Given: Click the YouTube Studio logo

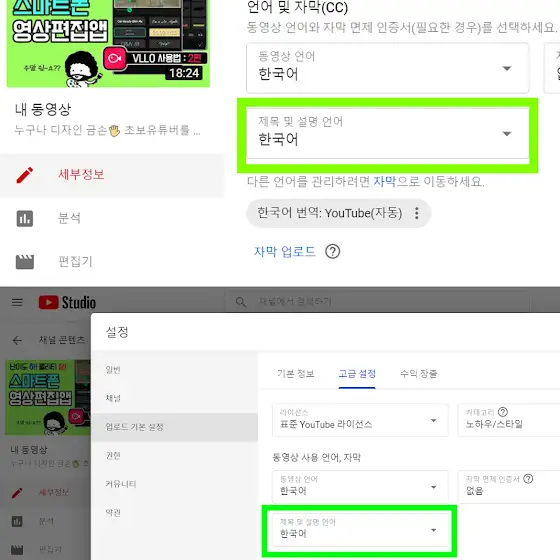Looking at the screenshot, I should click(67, 302).
